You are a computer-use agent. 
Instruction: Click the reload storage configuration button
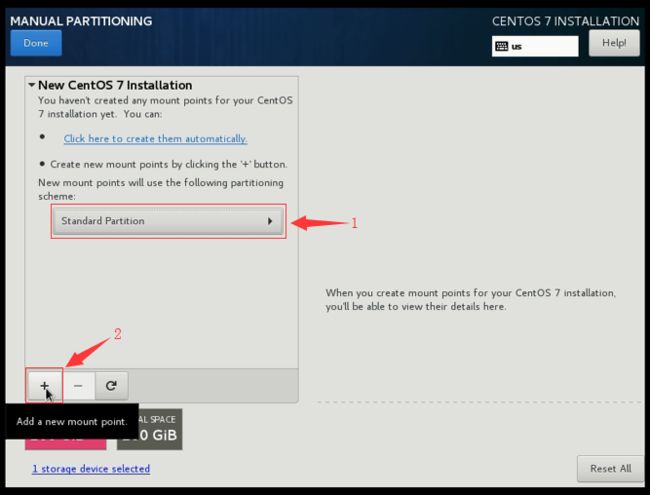tap(111, 386)
